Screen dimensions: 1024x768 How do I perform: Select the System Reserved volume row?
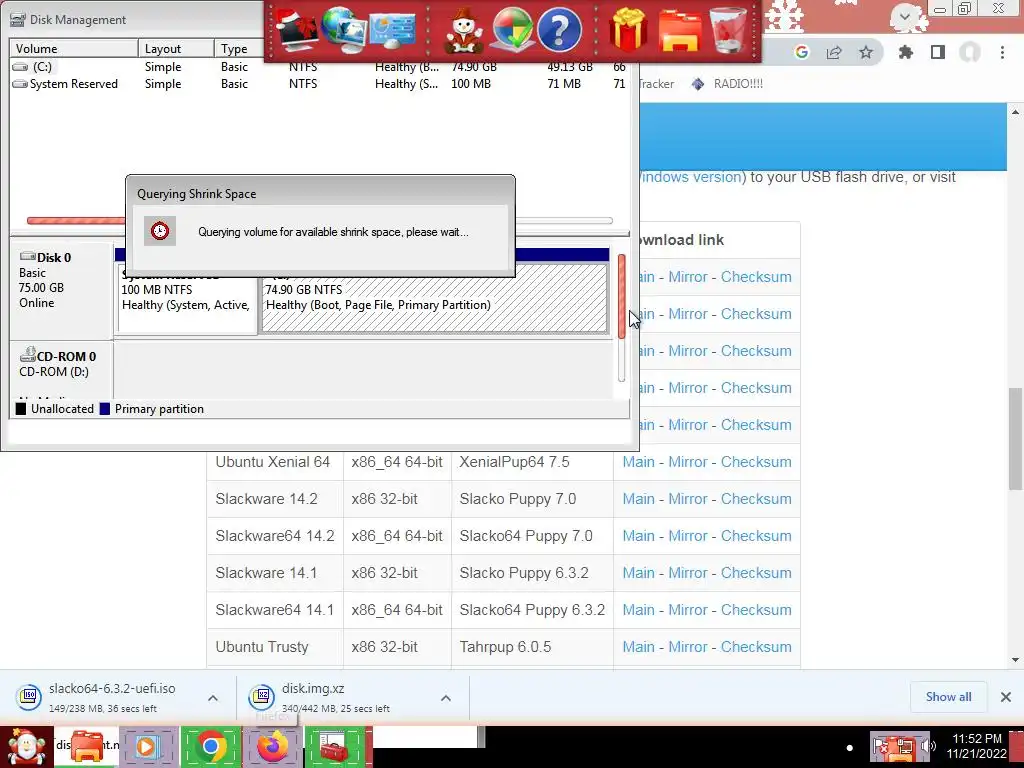click(320, 84)
